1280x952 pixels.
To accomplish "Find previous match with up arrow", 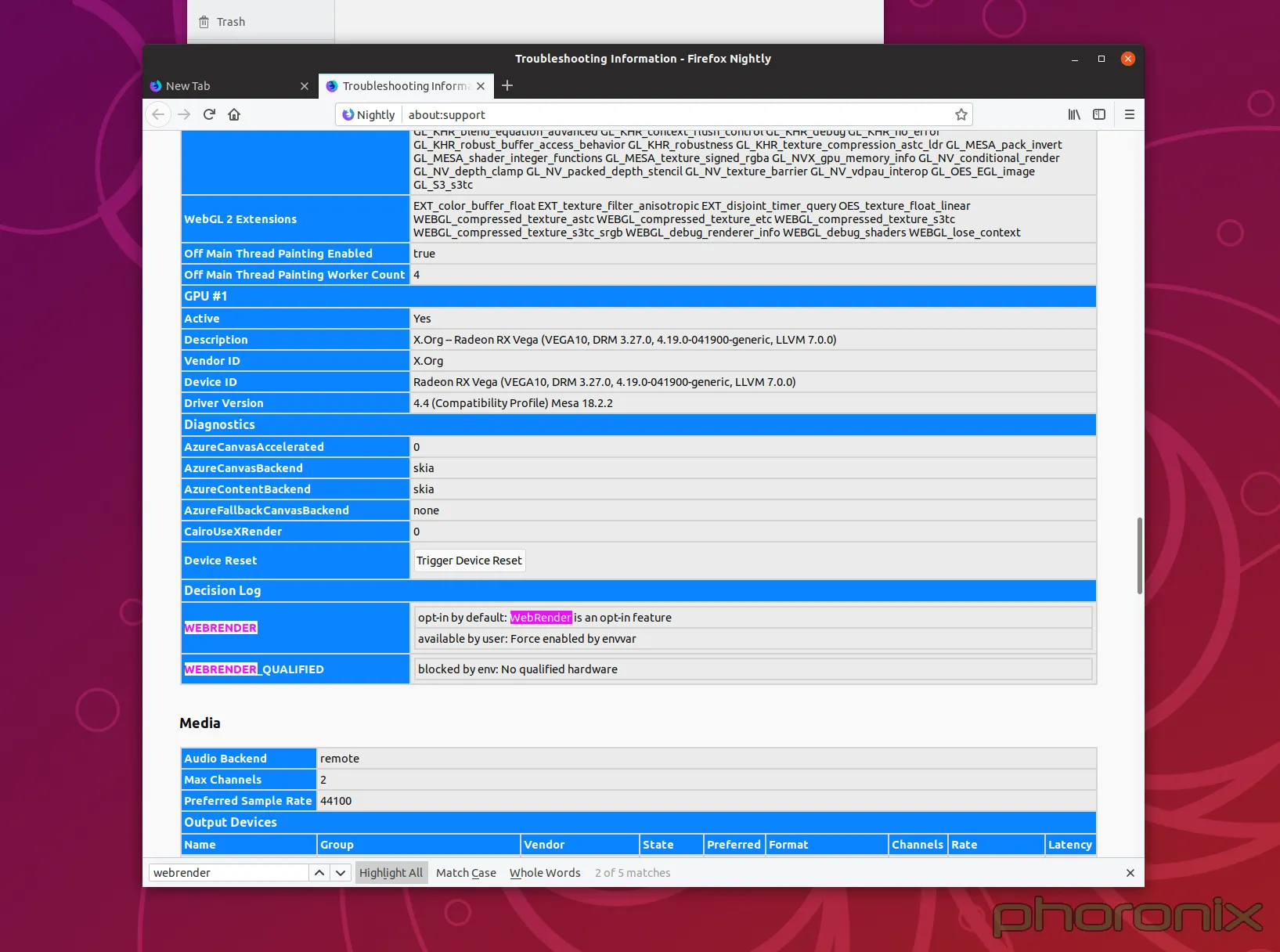I will click(319, 872).
